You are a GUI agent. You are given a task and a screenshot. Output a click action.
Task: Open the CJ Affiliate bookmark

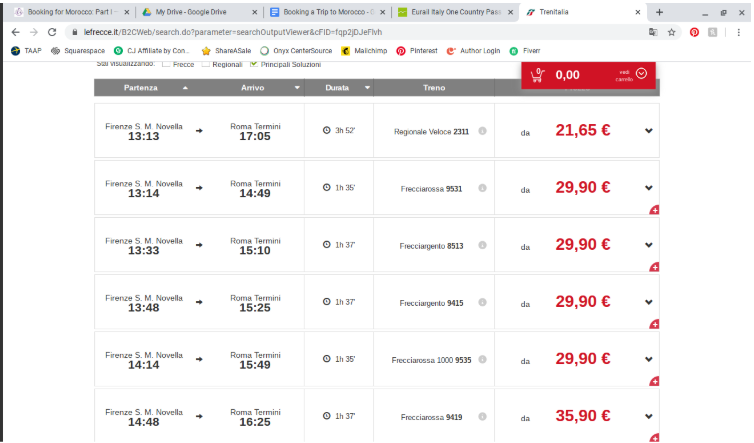tap(151, 51)
